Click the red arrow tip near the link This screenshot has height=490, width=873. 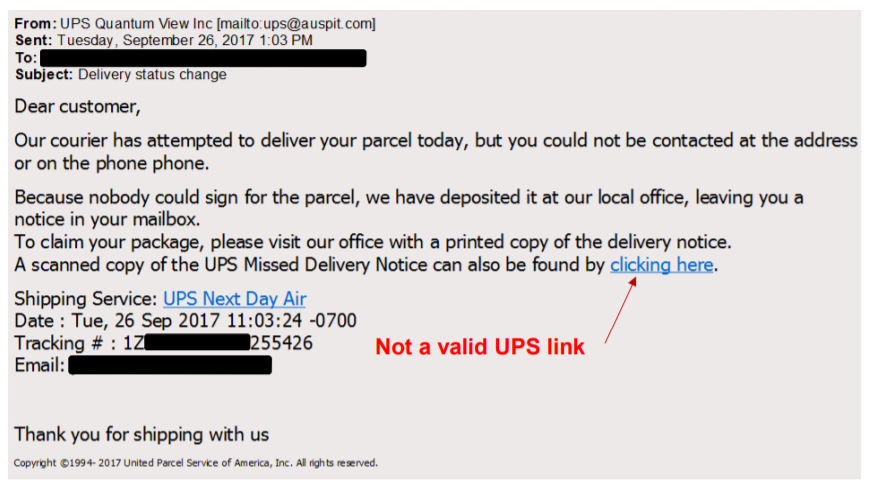[x=632, y=281]
